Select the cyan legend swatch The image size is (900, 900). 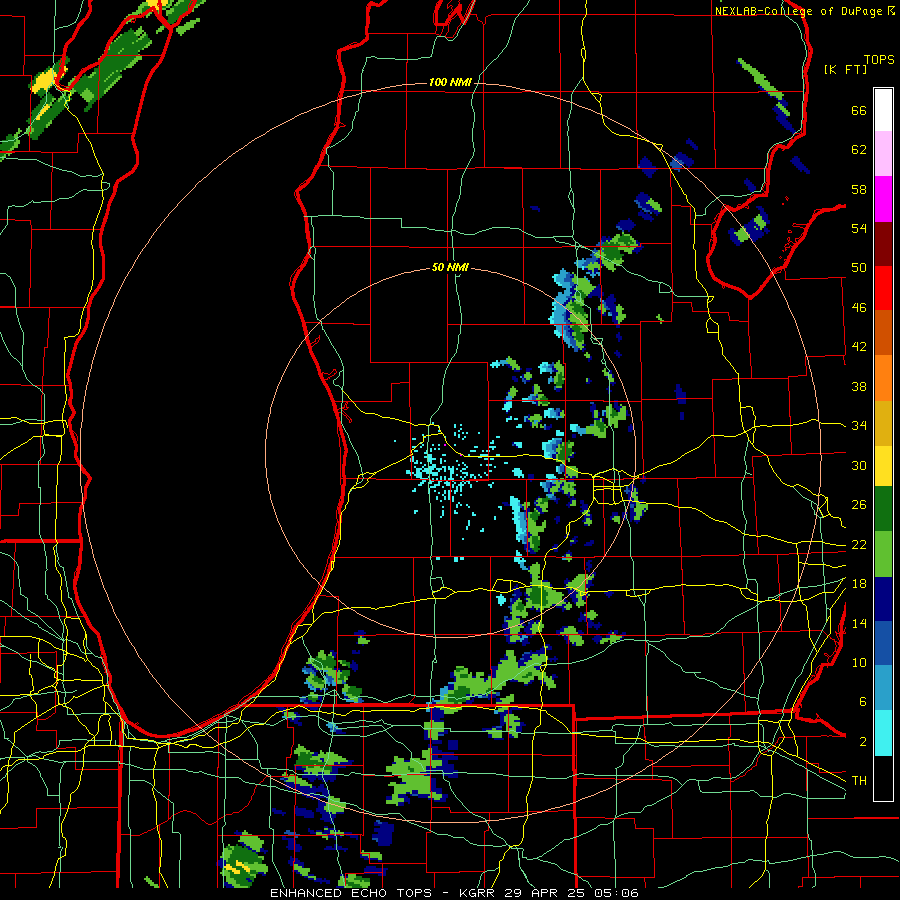[883, 733]
